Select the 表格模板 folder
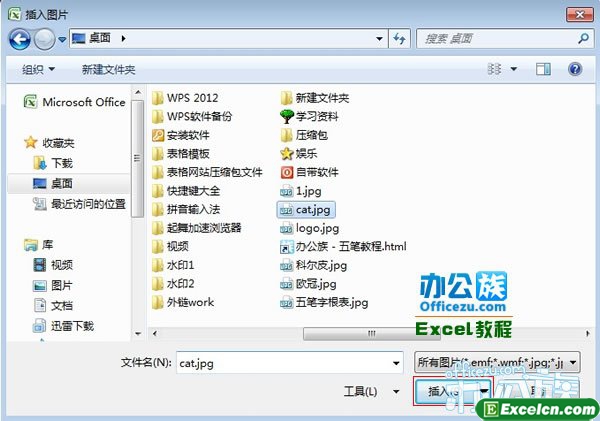600x421 pixels. (x=181, y=154)
